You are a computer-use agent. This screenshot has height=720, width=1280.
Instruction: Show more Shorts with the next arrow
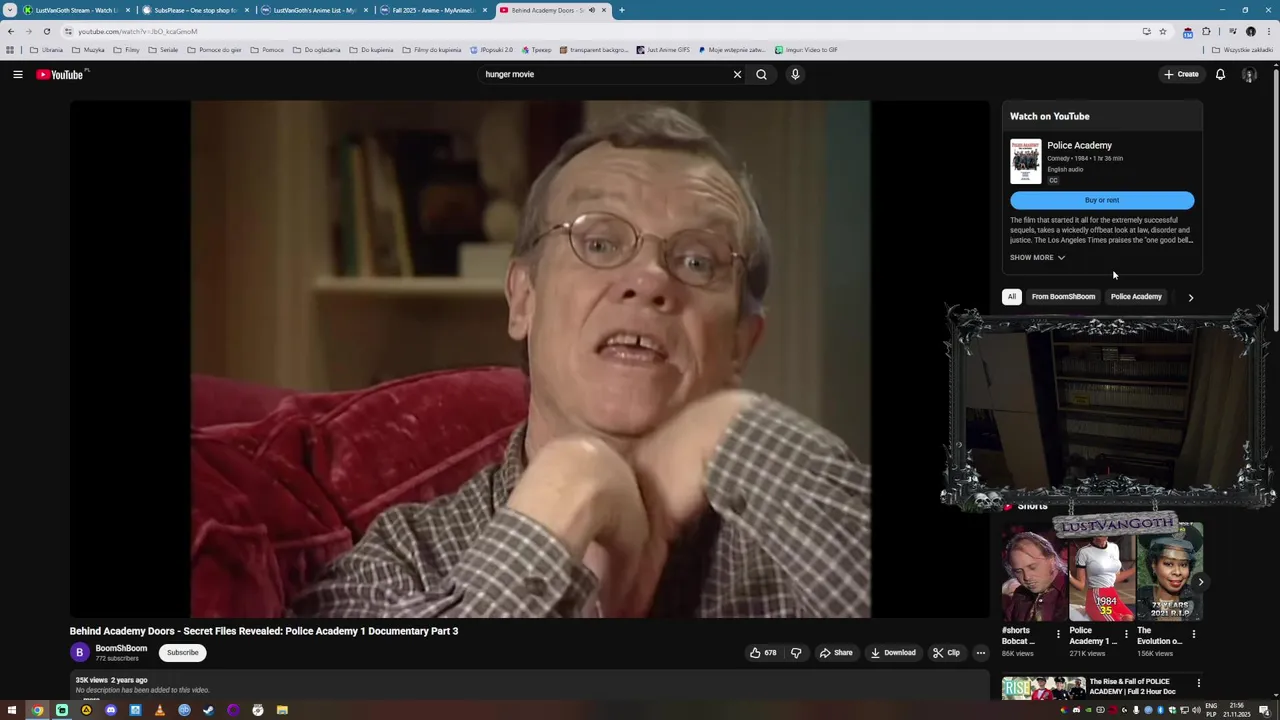pyautogui.click(x=1201, y=582)
